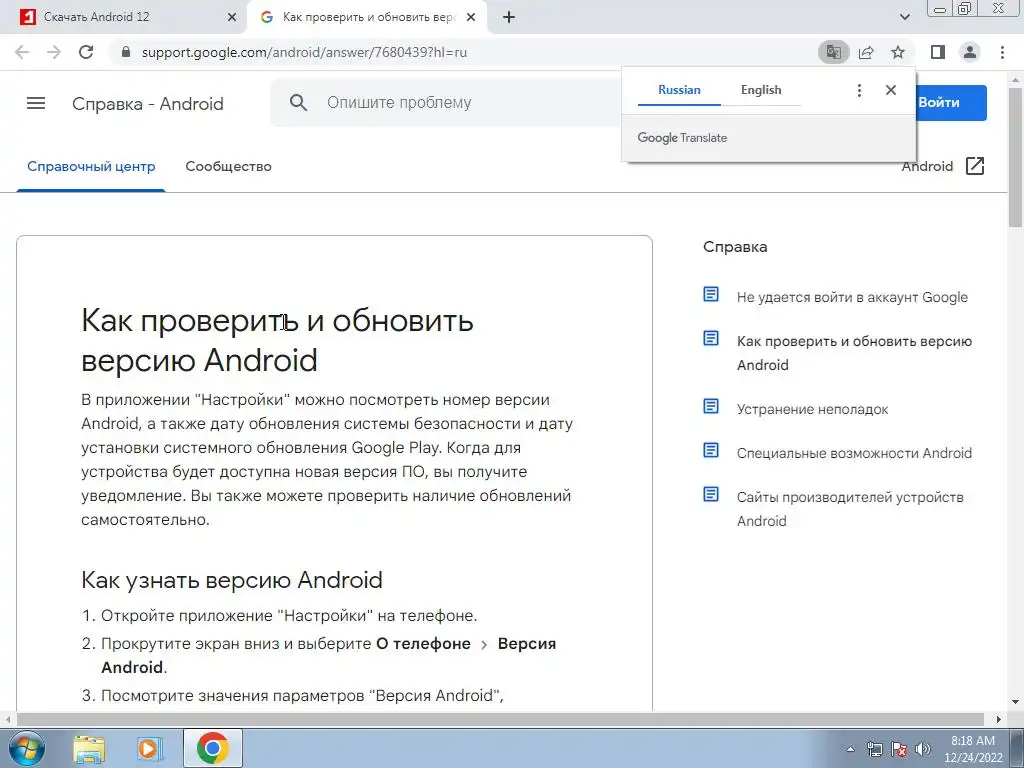The height and width of the screenshot is (768, 1024).
Task: Bookmark this page with the star icon
Action: [898, 52]
